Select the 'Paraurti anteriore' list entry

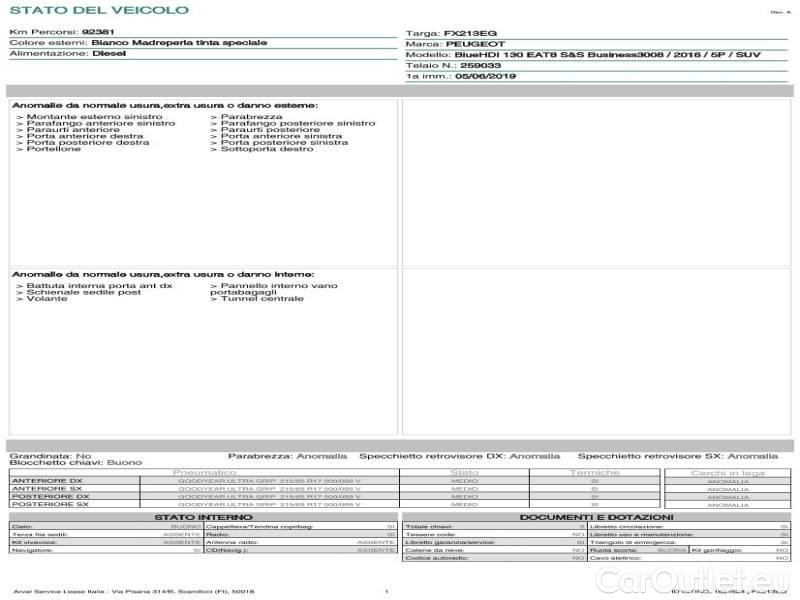(73, 130)
